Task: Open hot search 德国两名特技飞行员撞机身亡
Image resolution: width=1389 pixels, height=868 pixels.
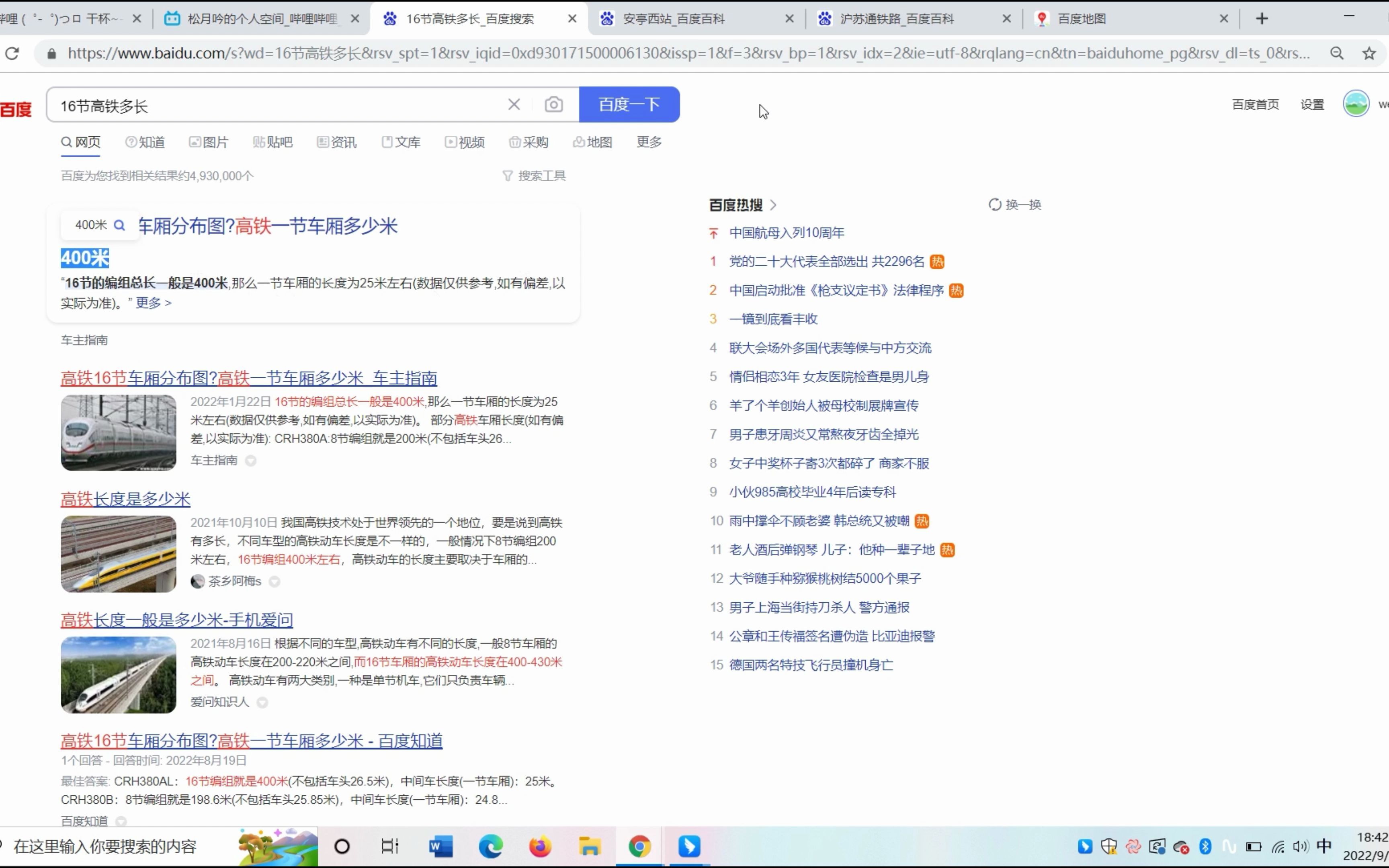Action: (x=811, y=665)
